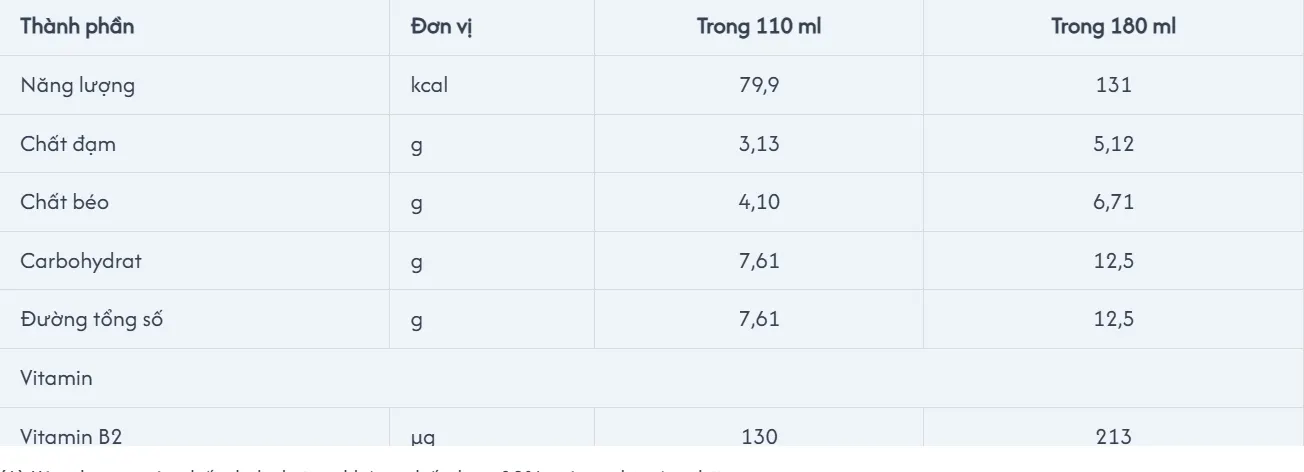The height and width of the screenshot is (472, 1304).
Task: Click the 131 energy value
Action: [1113, 85]
